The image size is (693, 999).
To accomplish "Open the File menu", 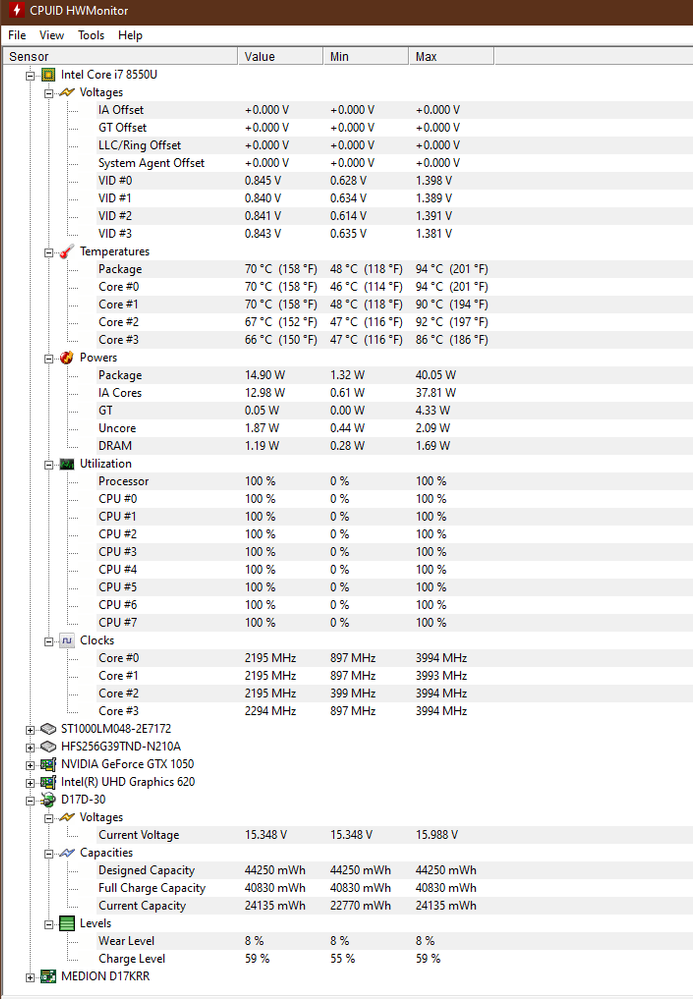I will pyautogui.click(x=17, y=35).
